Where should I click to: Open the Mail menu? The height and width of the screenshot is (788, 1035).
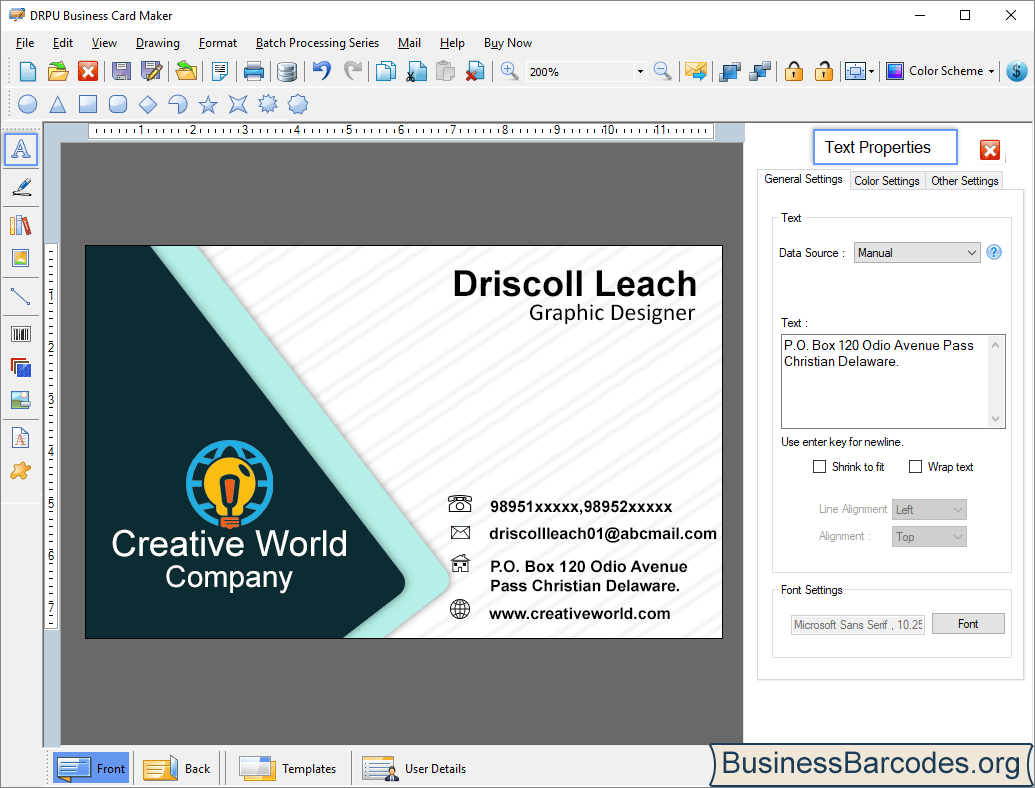pos(409,43)
